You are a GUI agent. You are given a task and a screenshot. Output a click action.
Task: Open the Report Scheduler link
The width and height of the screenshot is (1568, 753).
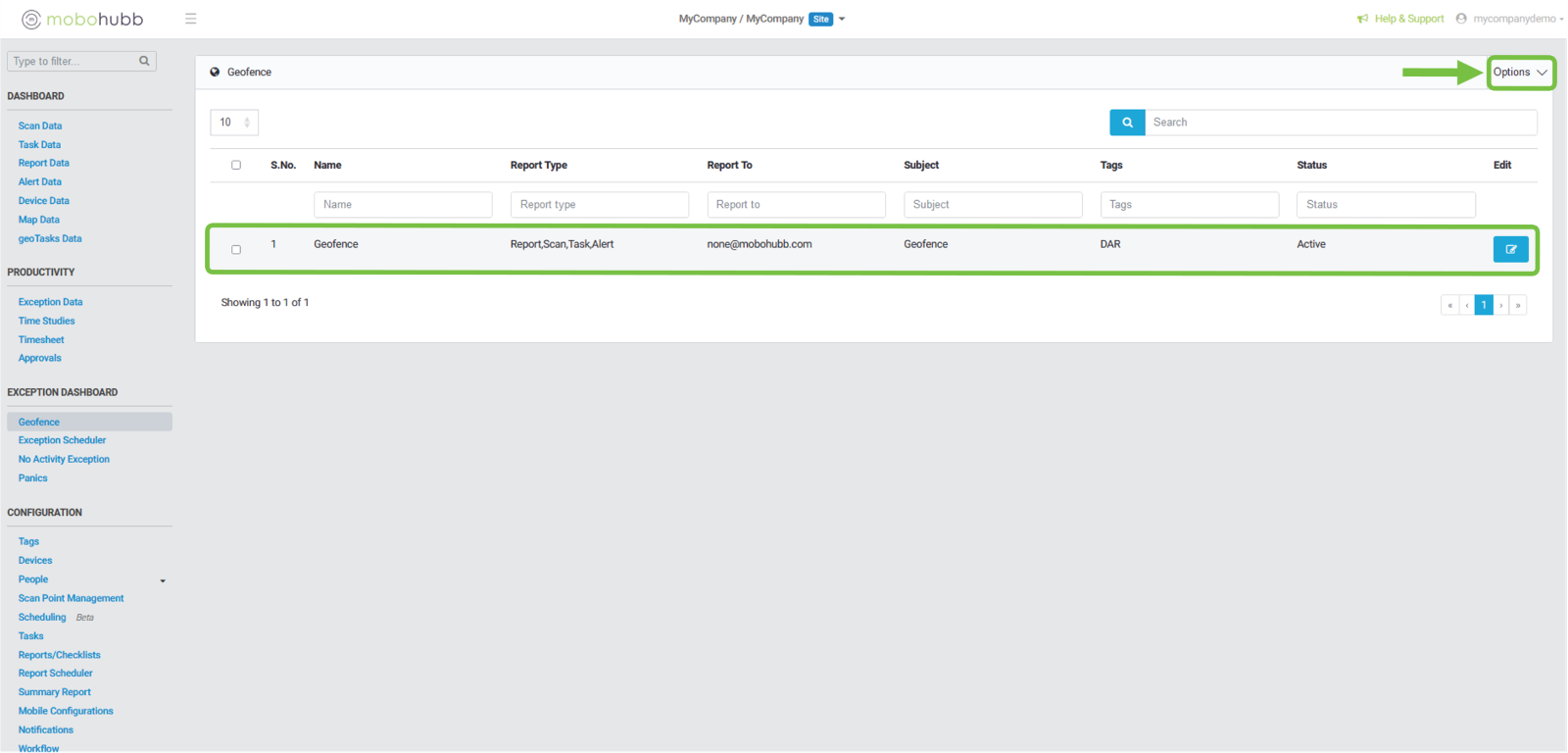(56, 674)
